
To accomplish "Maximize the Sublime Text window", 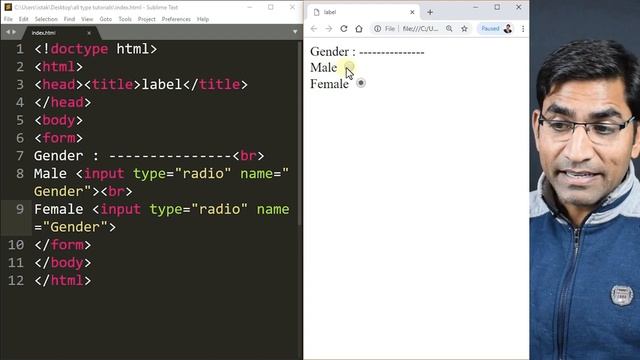I will tap(271, 7).
